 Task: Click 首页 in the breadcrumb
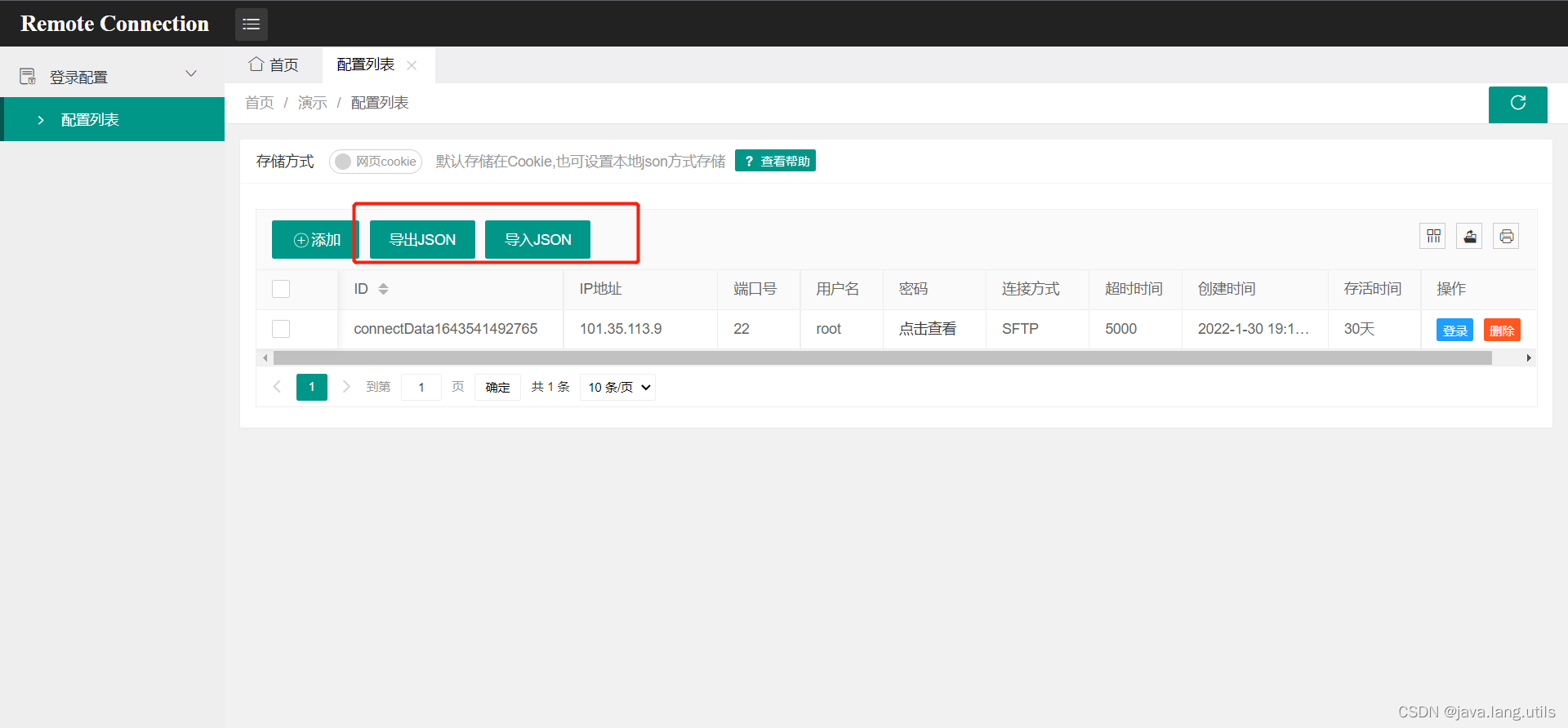click(260, 103)
